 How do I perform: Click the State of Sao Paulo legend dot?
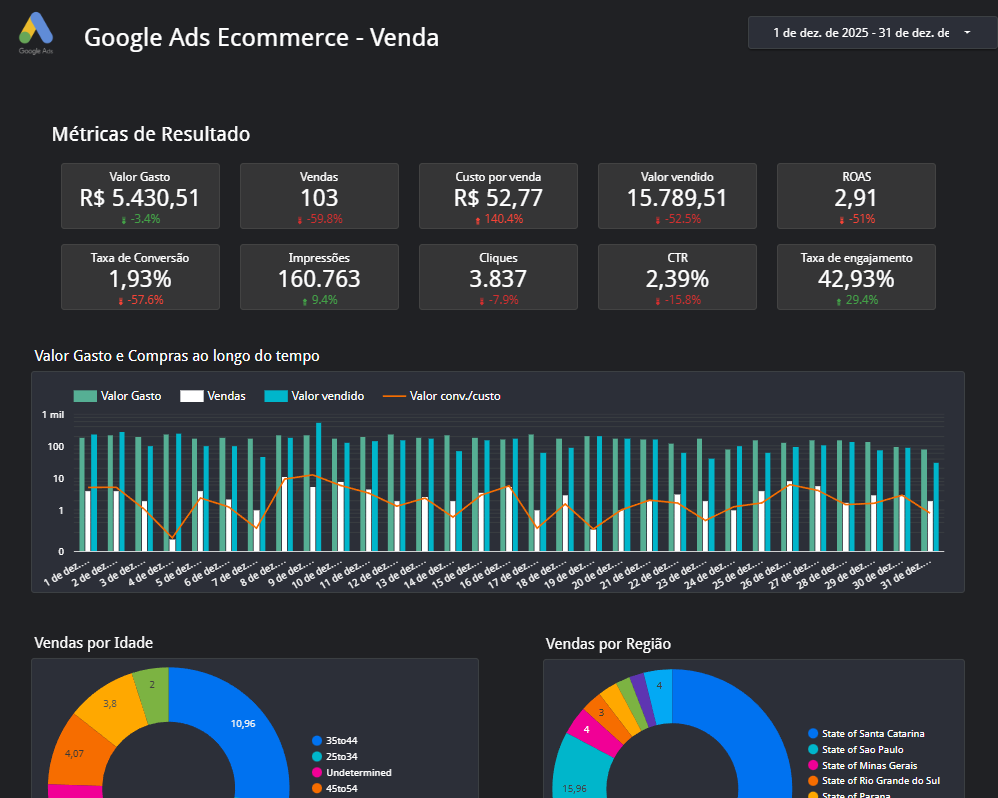point(813,750)
